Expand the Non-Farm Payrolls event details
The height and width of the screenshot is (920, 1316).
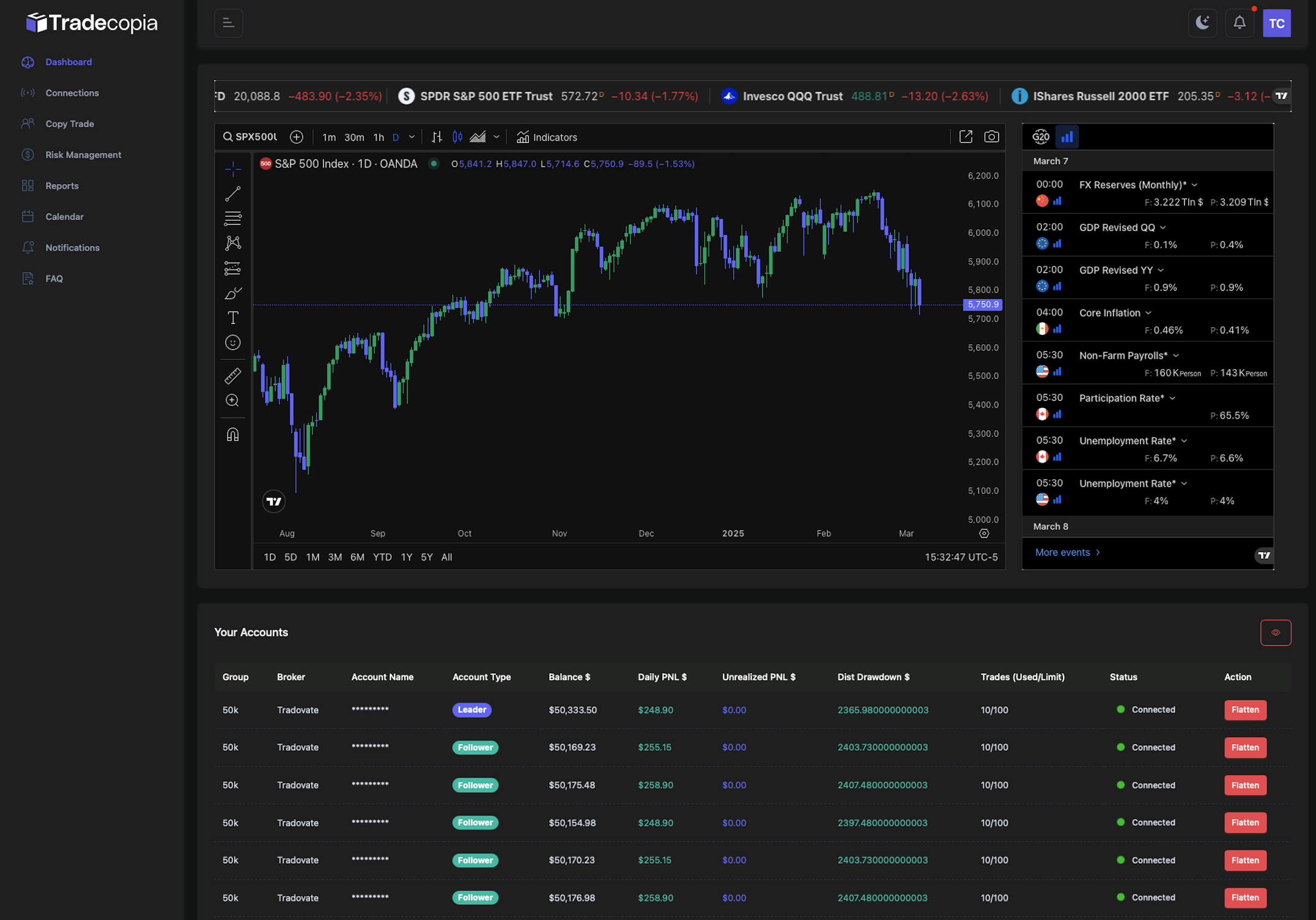pos(1177,355)
